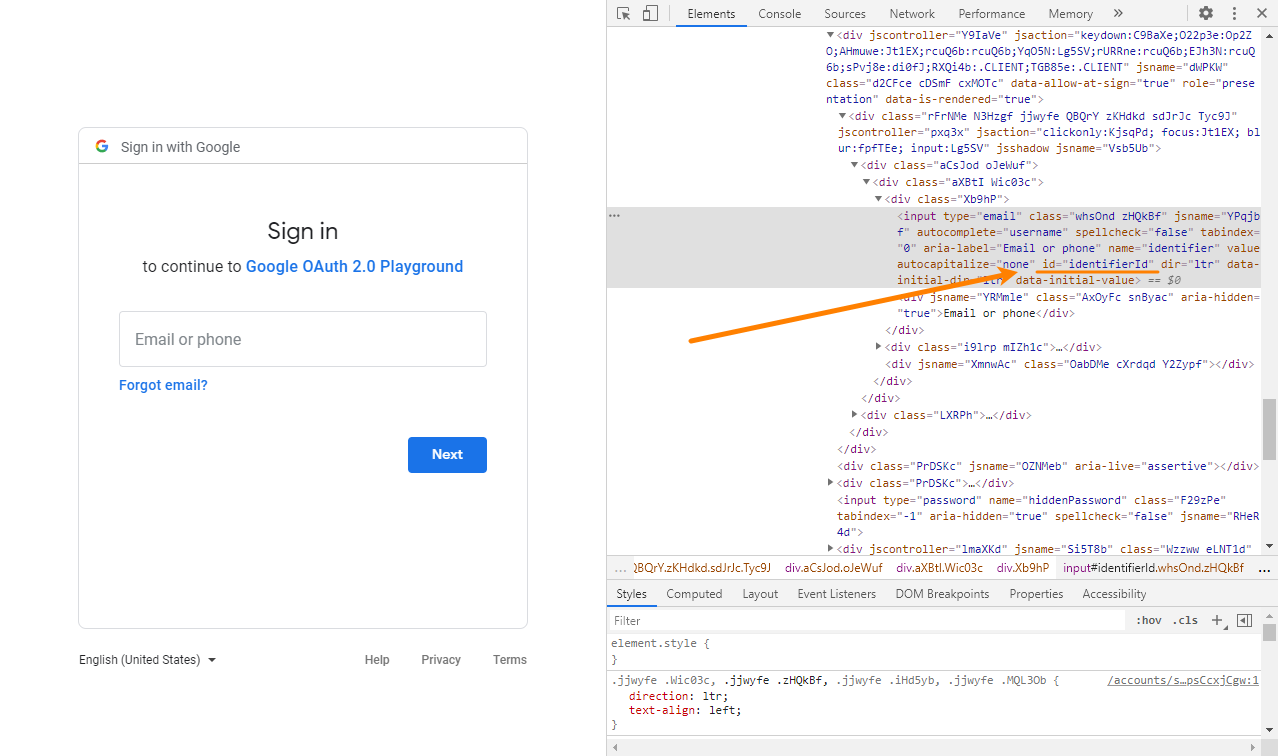Click the computed styles sidebar toggle icon

tap(1244, 620)
